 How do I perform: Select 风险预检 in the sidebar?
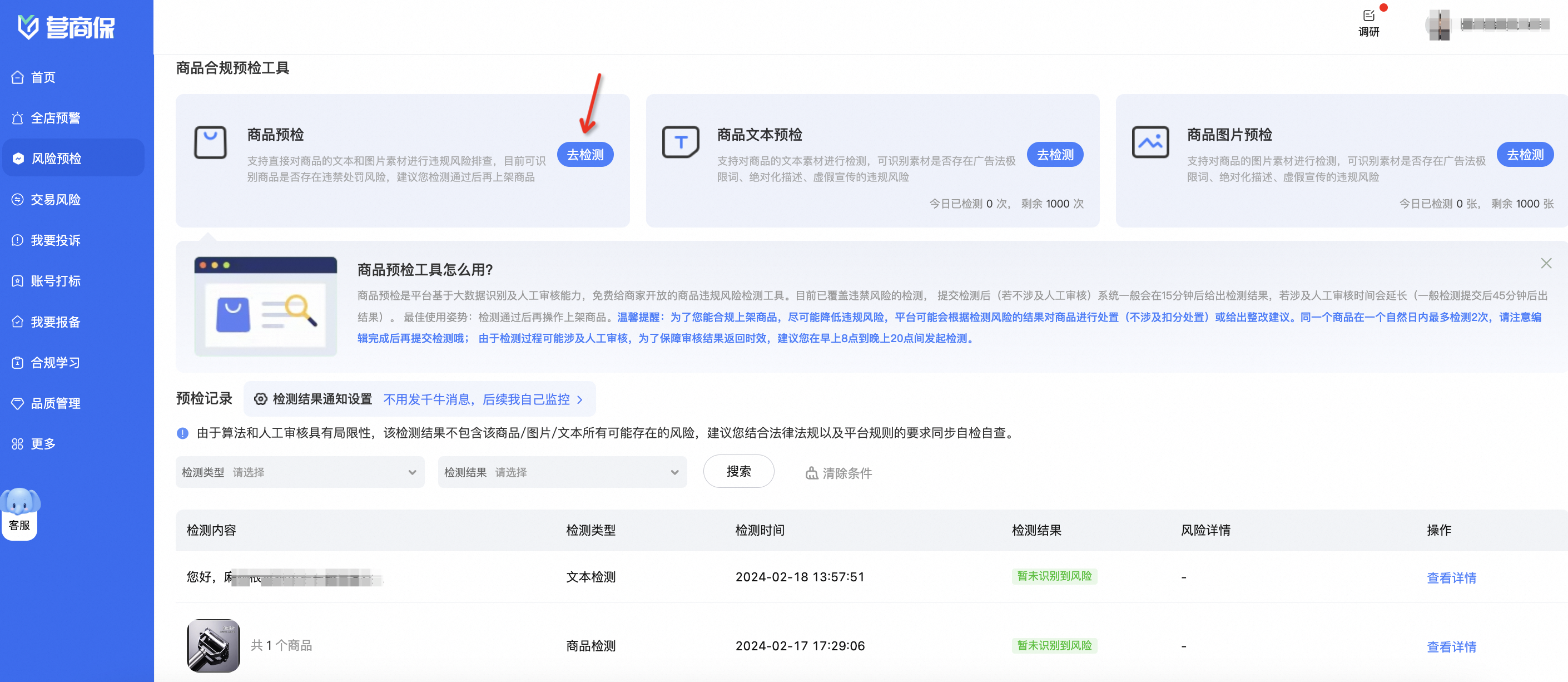click(x=56, y=159)
